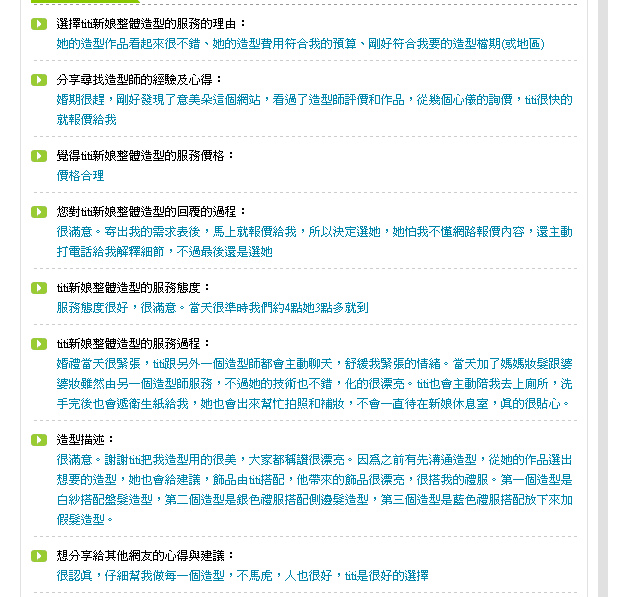
Task: Click the page's vertical scrollbar track
Action: [x=603, y=298]
